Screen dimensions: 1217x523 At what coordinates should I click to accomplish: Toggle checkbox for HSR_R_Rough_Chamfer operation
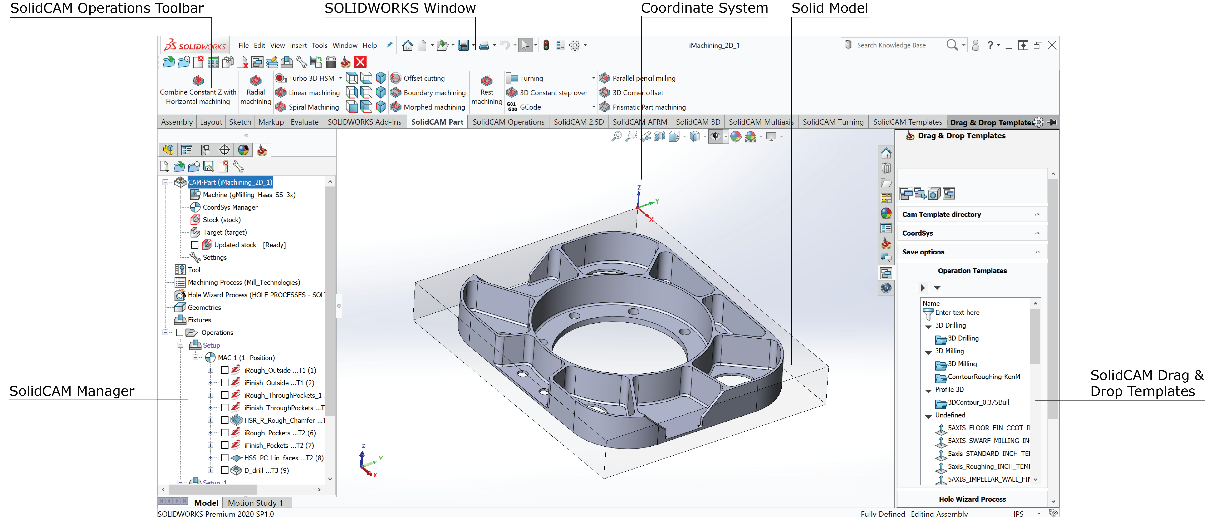click(224, 420)
